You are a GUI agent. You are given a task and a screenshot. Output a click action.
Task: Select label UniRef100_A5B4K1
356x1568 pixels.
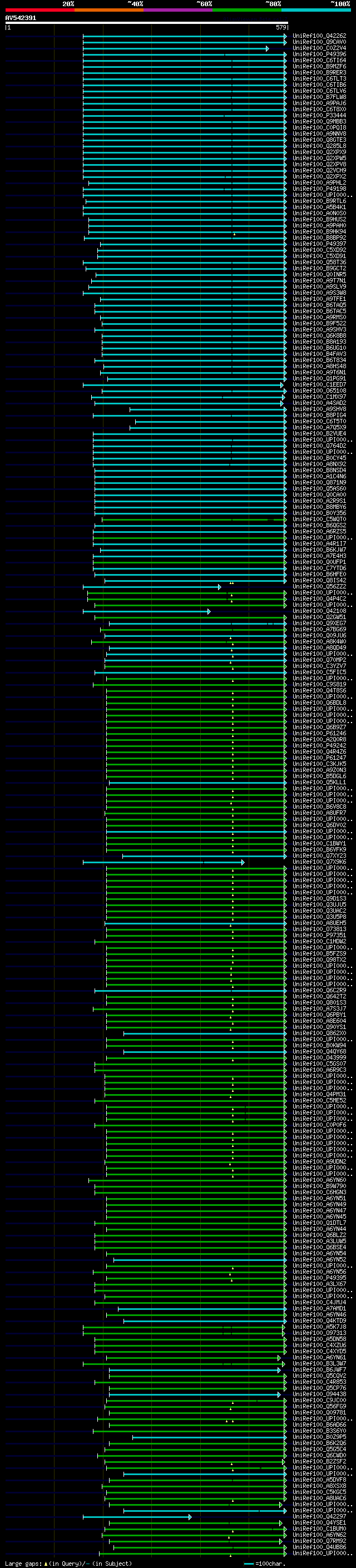click(319, 207)
